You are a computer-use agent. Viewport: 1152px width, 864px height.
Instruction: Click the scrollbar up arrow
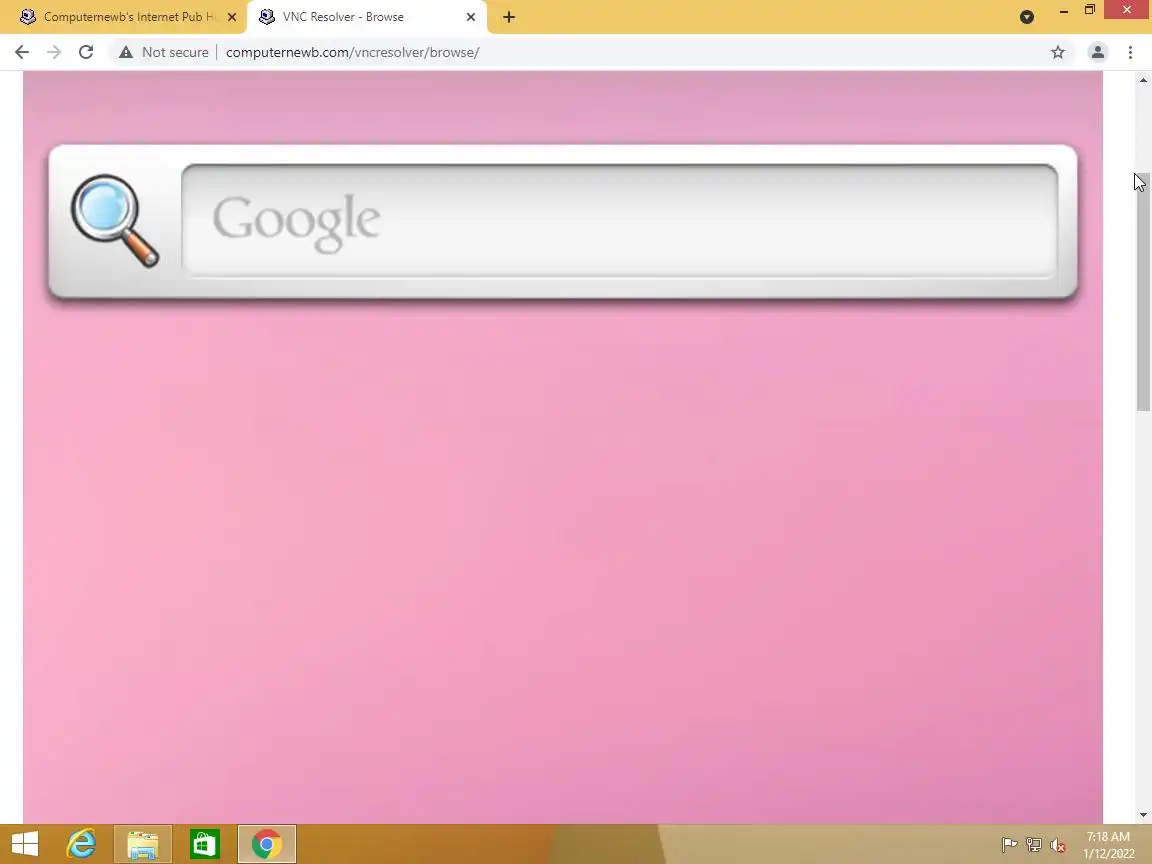click(1143, 79)
